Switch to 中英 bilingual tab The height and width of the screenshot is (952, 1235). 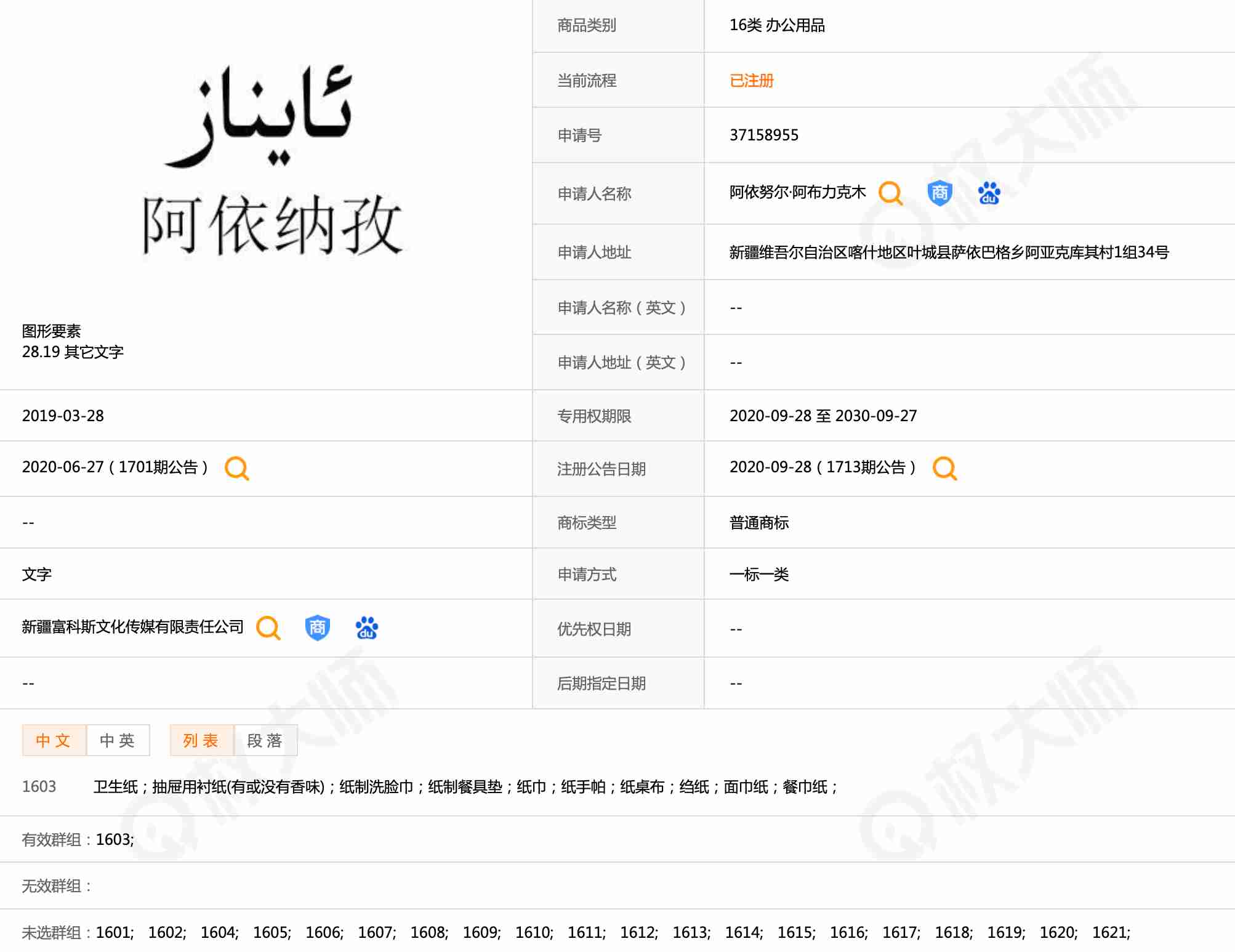tap(118, 740)
